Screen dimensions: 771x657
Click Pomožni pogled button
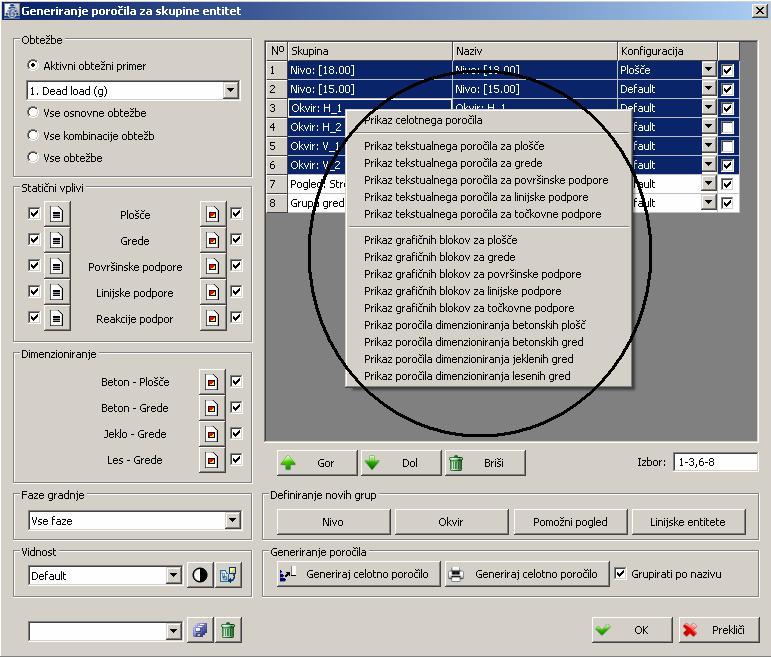(x=570, y=522)
